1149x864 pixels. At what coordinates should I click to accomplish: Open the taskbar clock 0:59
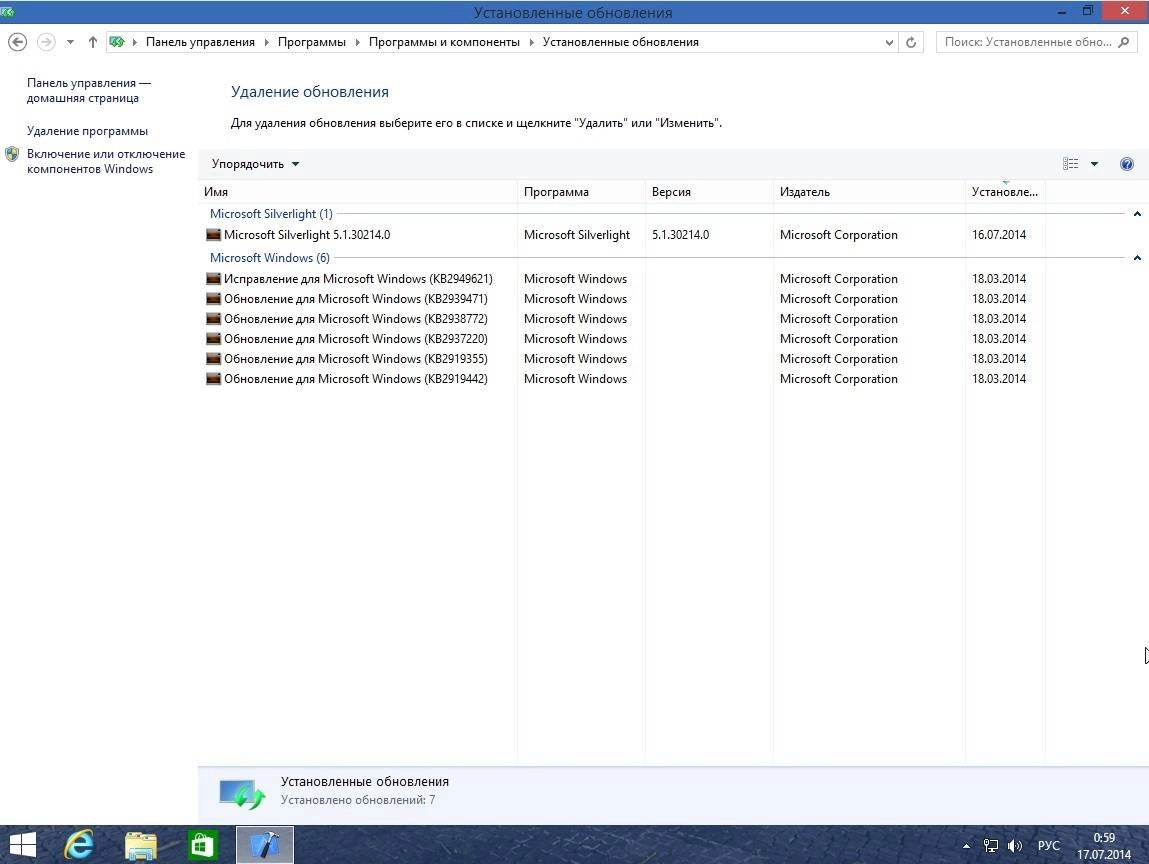[1104, 846]
